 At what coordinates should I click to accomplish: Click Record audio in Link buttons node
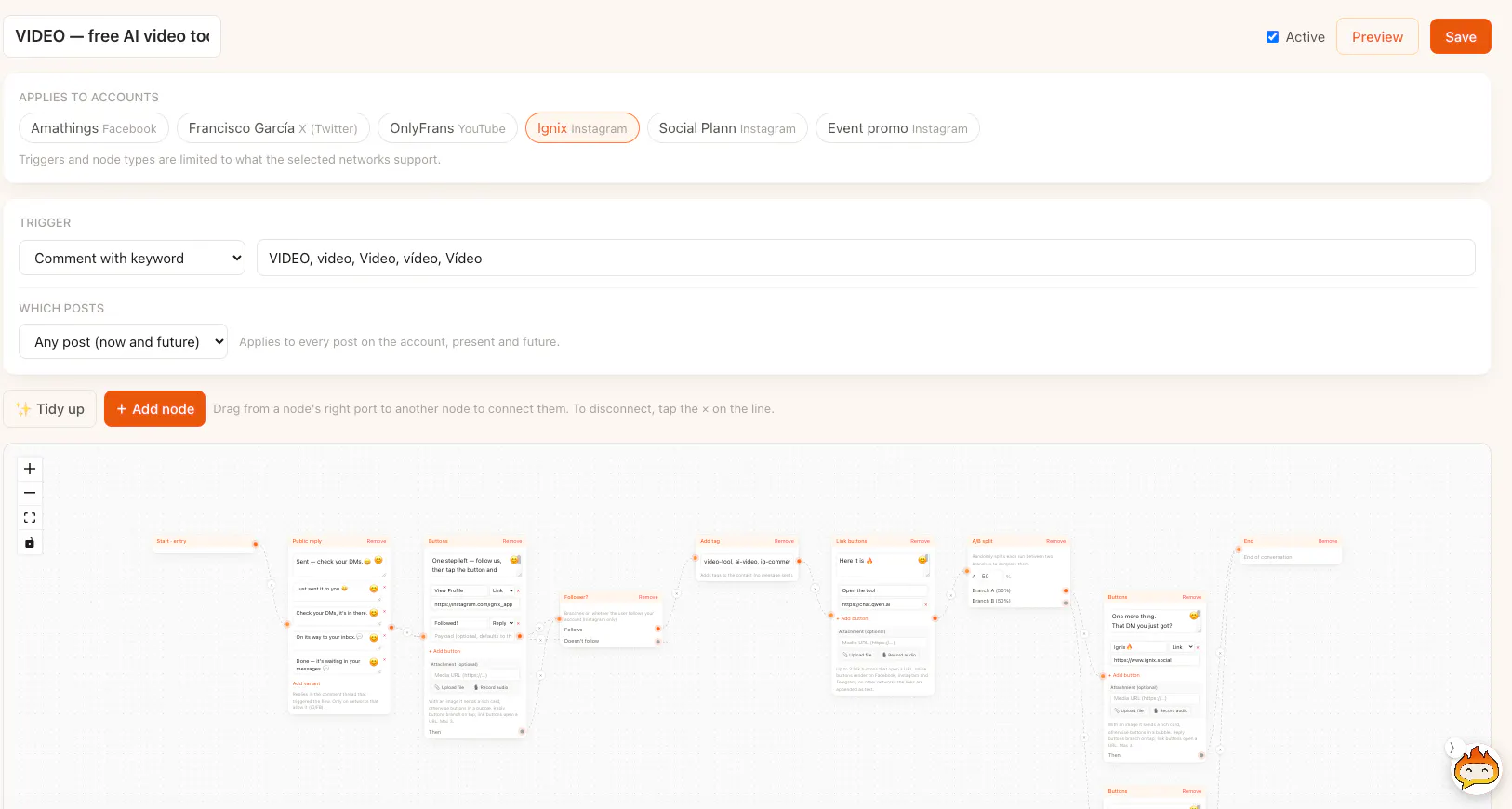click(x=898, y=655)
